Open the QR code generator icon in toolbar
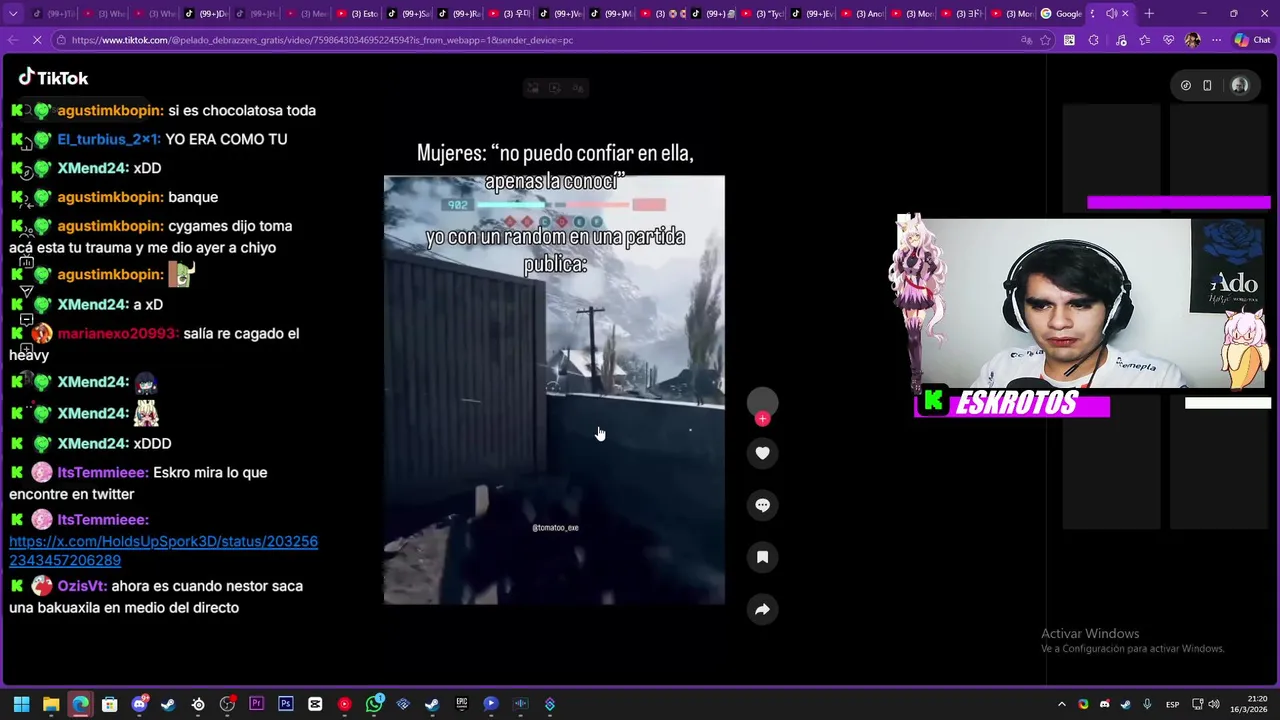Viewport: 1280px width, 720px height. click(x=1069, y=40)
